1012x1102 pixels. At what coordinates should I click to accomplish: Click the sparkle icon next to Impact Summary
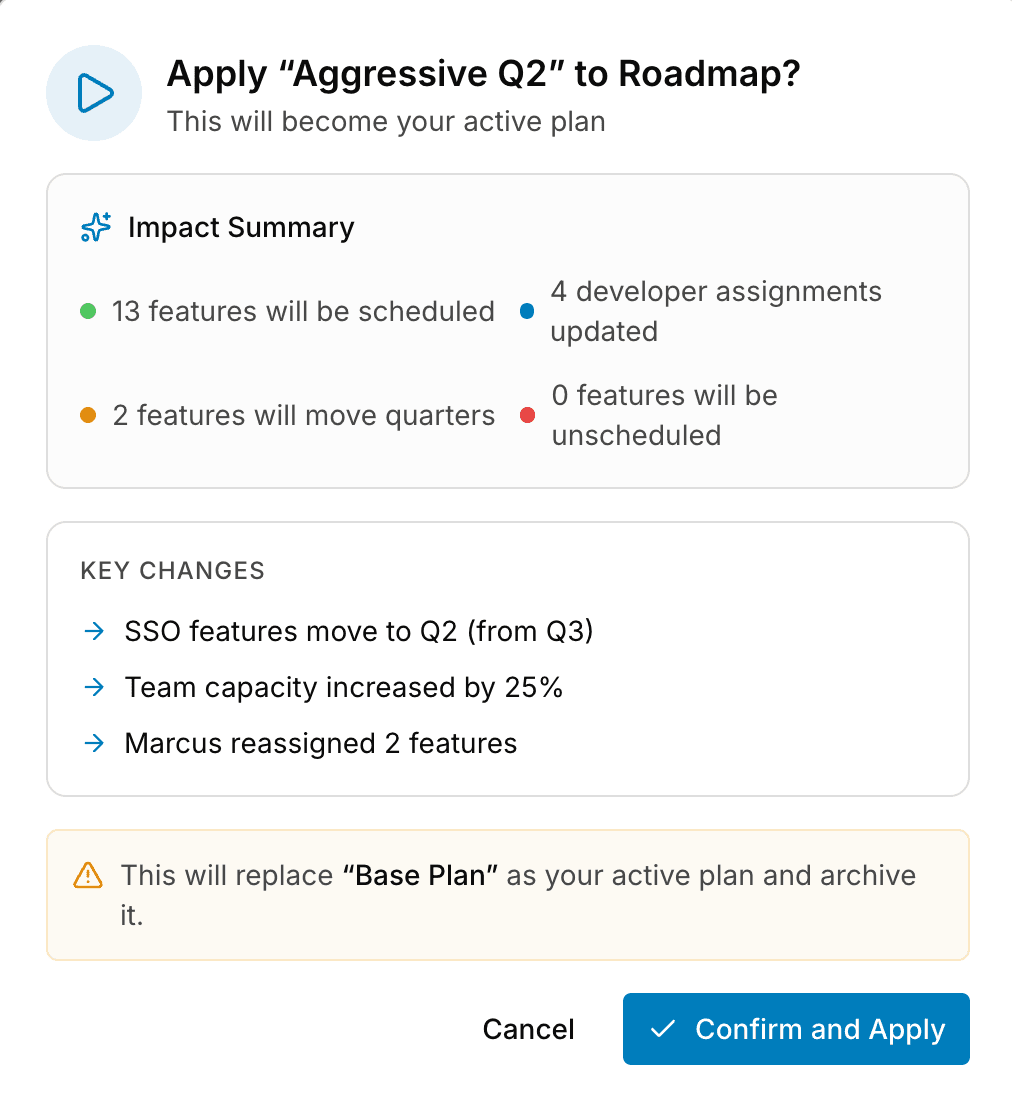coord(96,227)
